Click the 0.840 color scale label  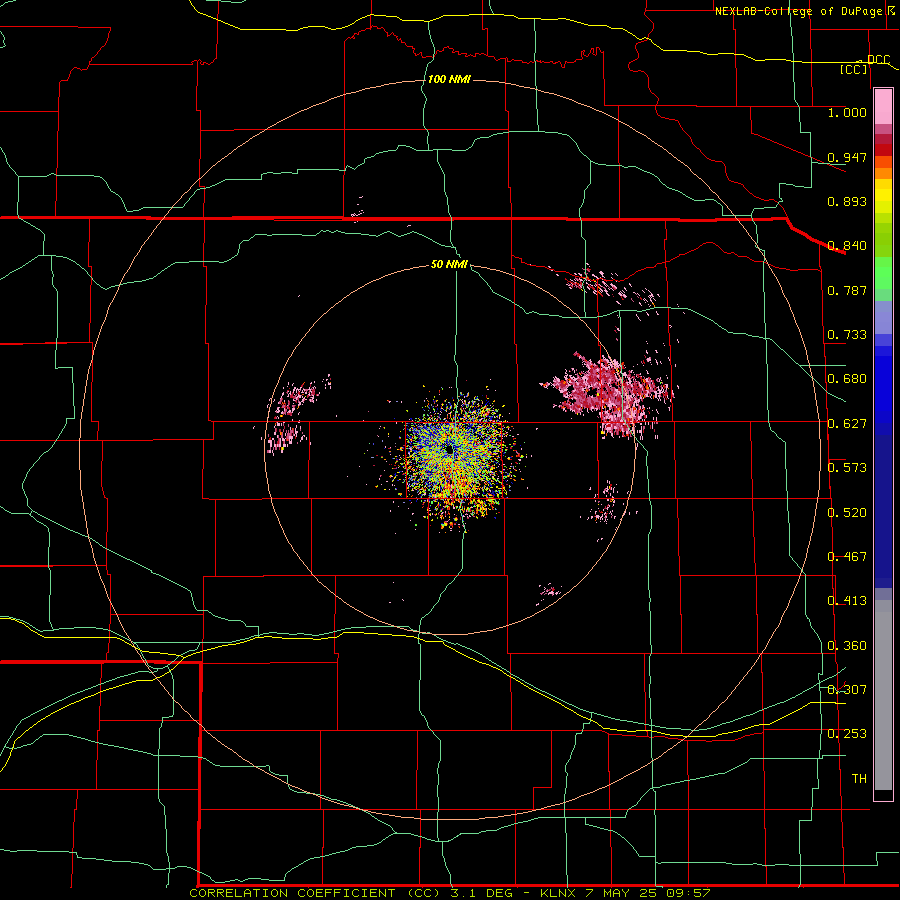(x=847, y=246)
